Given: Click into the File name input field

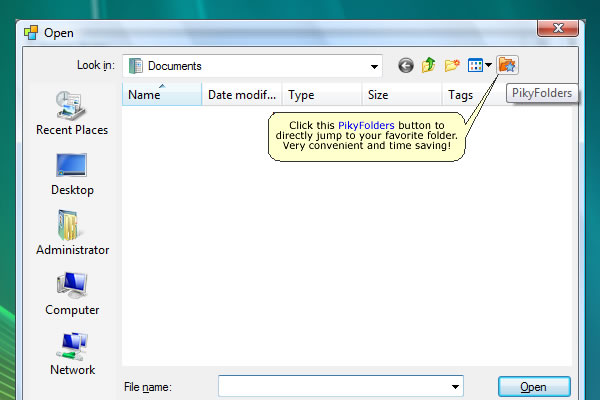Looking at the screenshot, I should coord(333,387).
